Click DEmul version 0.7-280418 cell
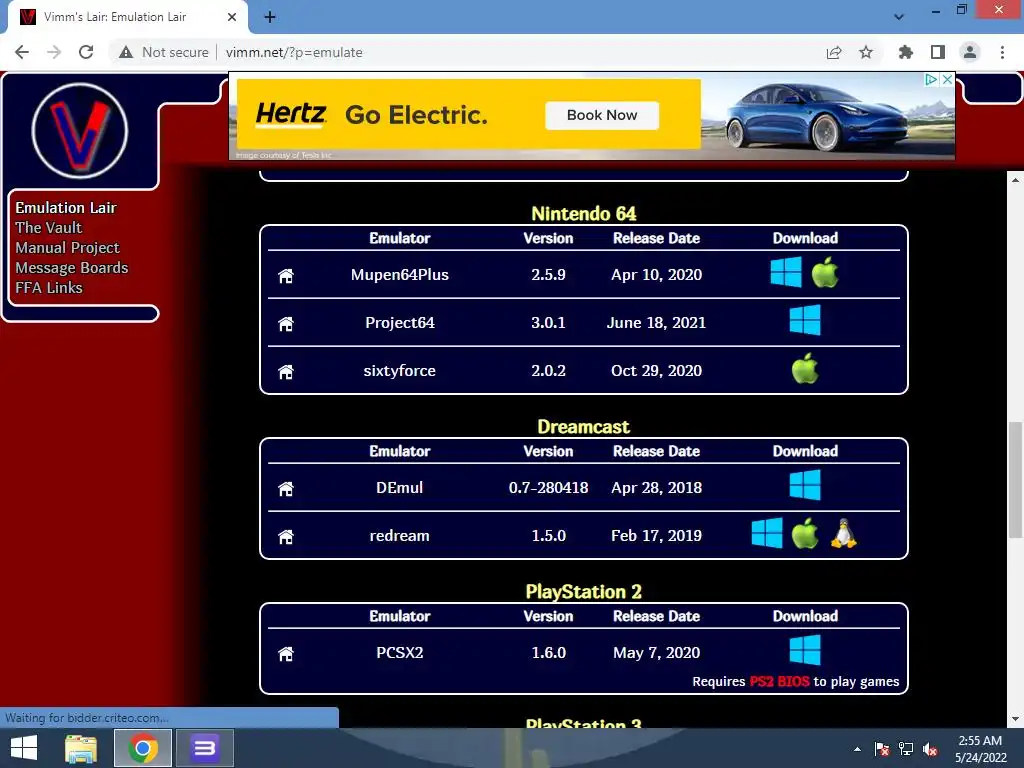The width and height of the screenshot is (1024, 768). coord(549,488)
